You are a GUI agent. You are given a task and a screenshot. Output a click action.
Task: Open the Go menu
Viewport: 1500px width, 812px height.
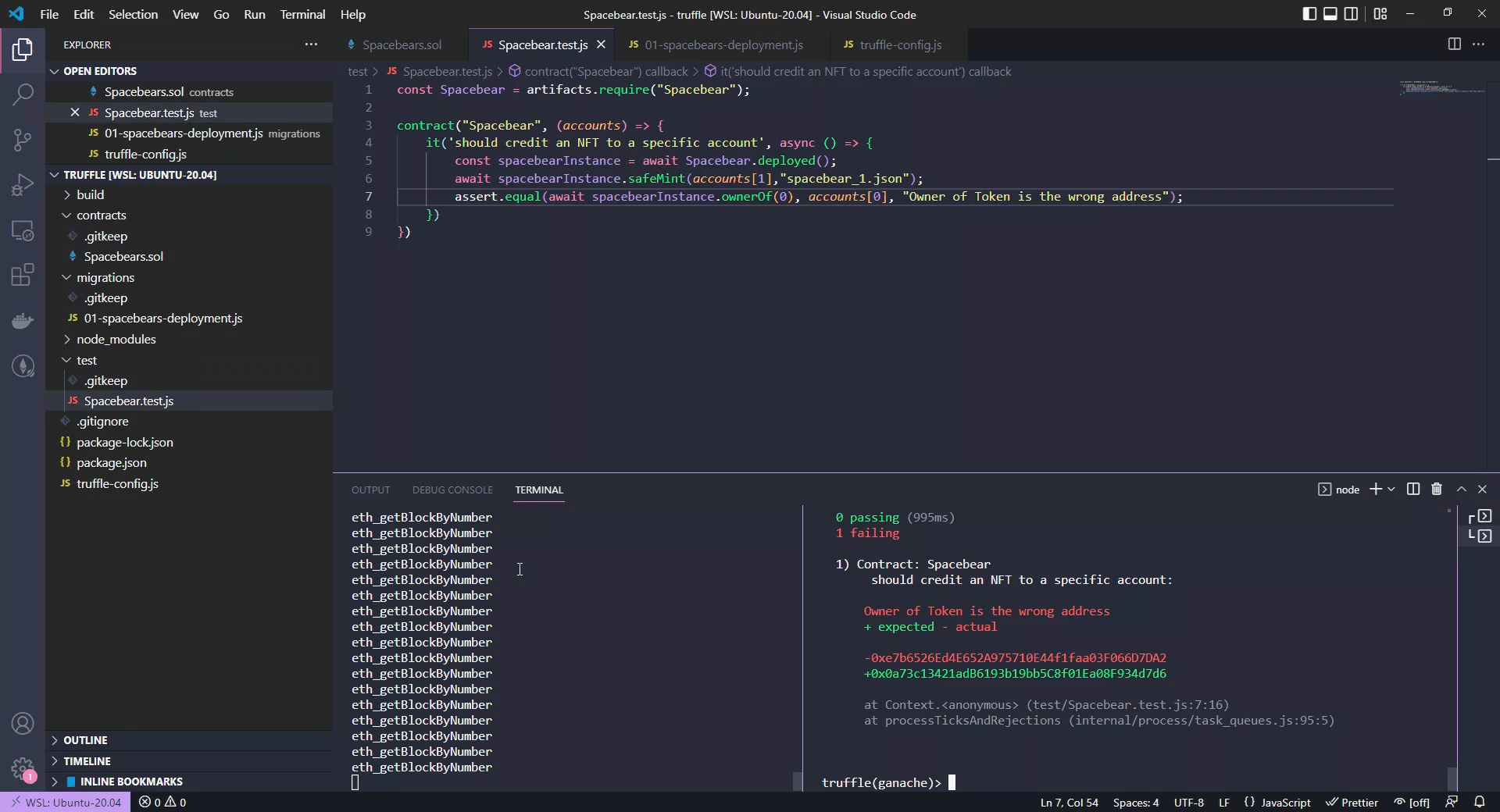(x=221, y=14)
